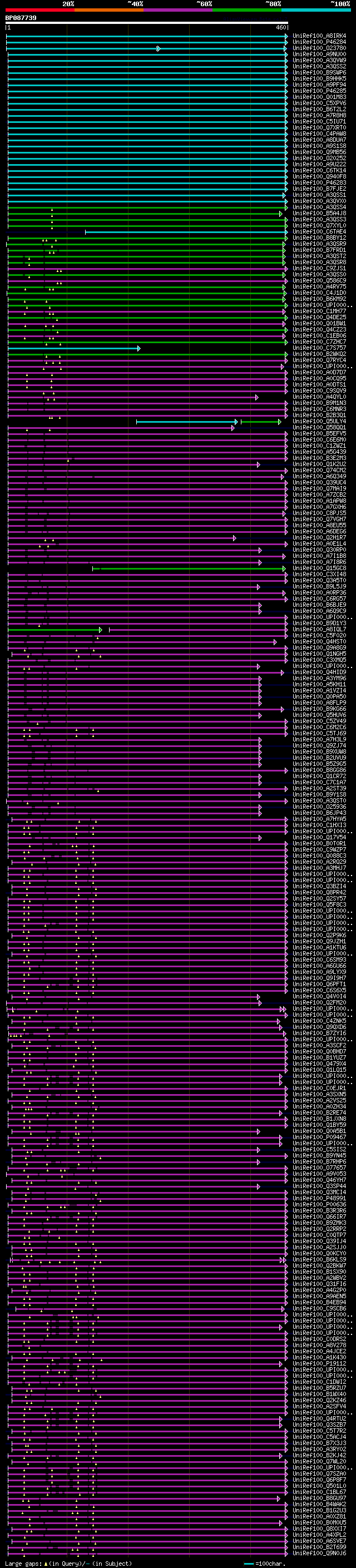Select hit UniRef100_Q9I9H7
Viewport: 356px width, 1568px height.
[319, 978]
